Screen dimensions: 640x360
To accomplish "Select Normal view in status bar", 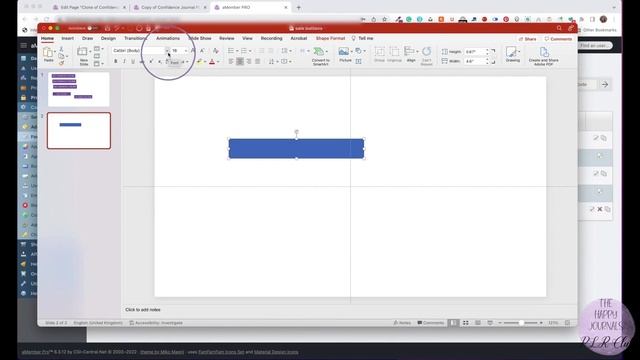I will point(453,323).
